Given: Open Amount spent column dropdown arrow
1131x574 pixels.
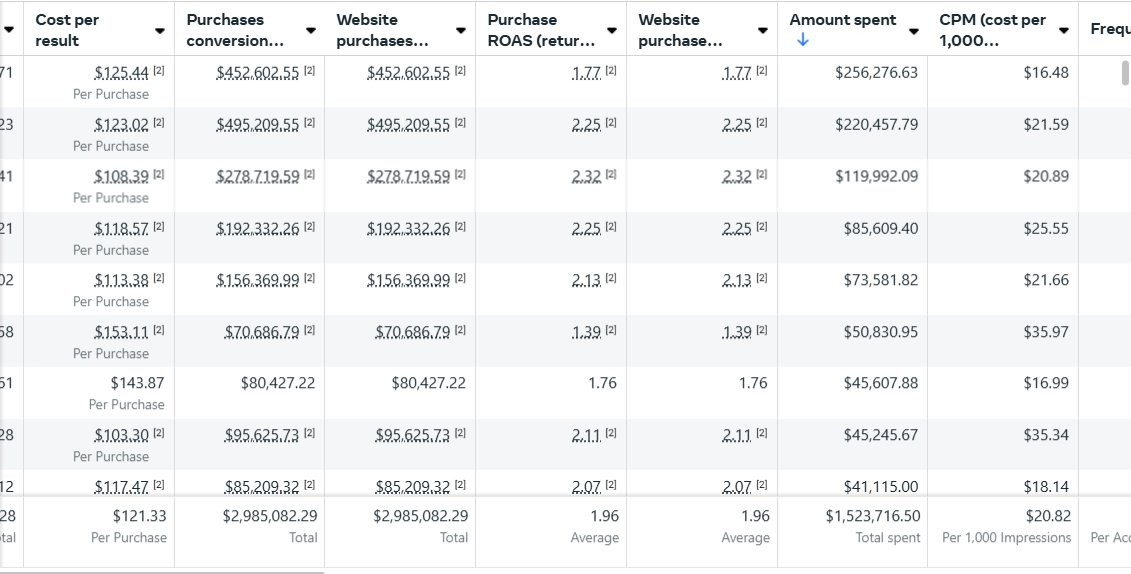Looking at the screenshot, I should tap(914, 30).
